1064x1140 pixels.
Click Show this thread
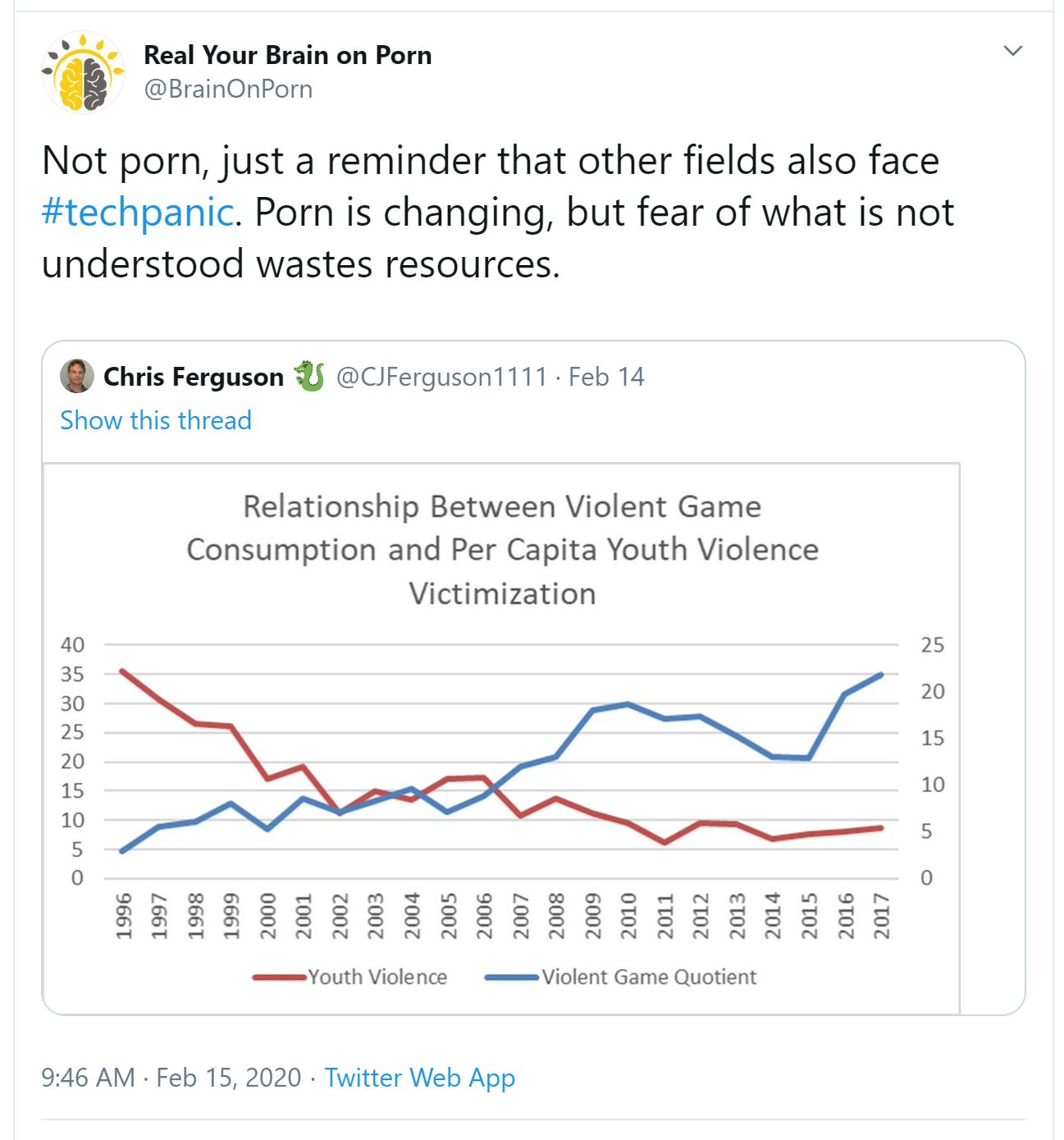pyautogui.click(x=156, y=420)
